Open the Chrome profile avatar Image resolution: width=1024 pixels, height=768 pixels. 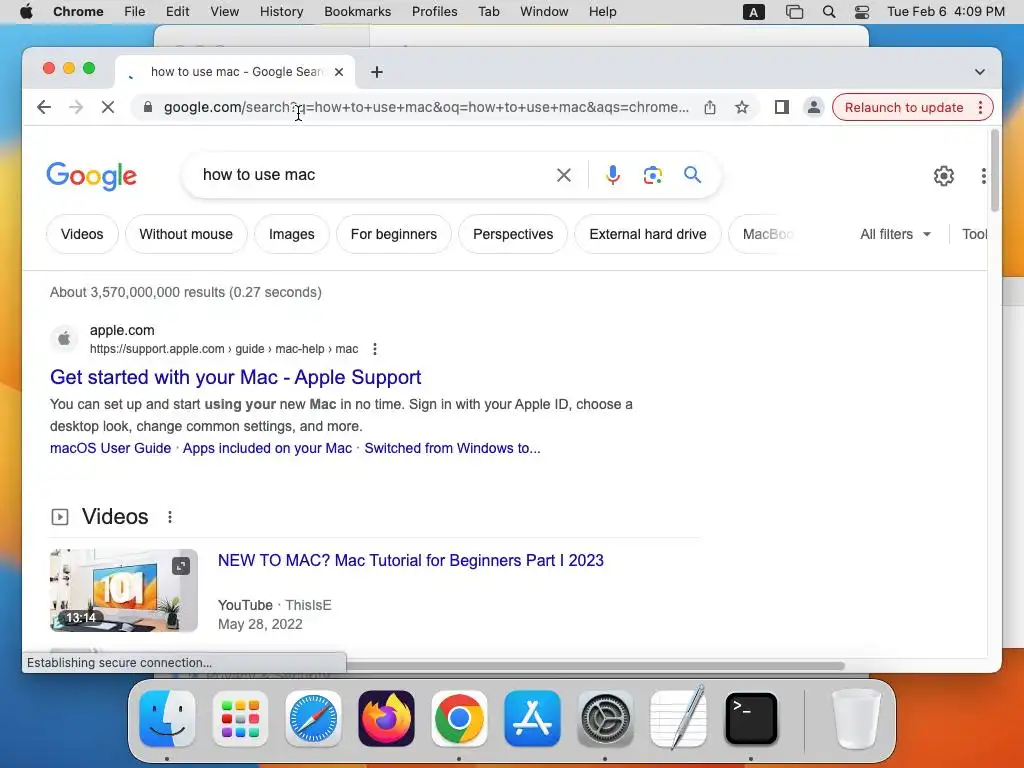point(814,107)
